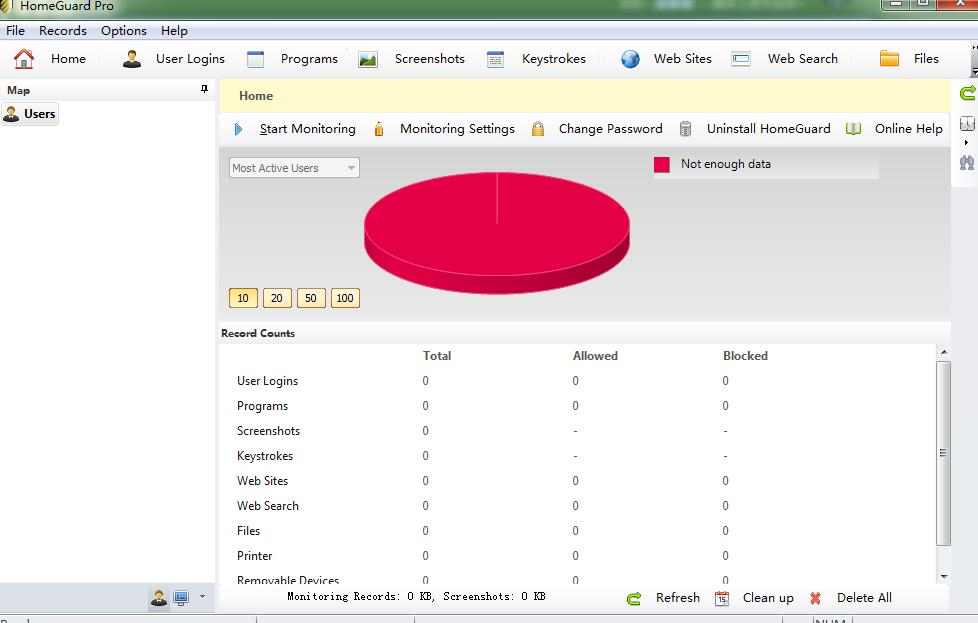Expand the small arrow on right sidebar
The image size is (978, 623).
[966, 143]
